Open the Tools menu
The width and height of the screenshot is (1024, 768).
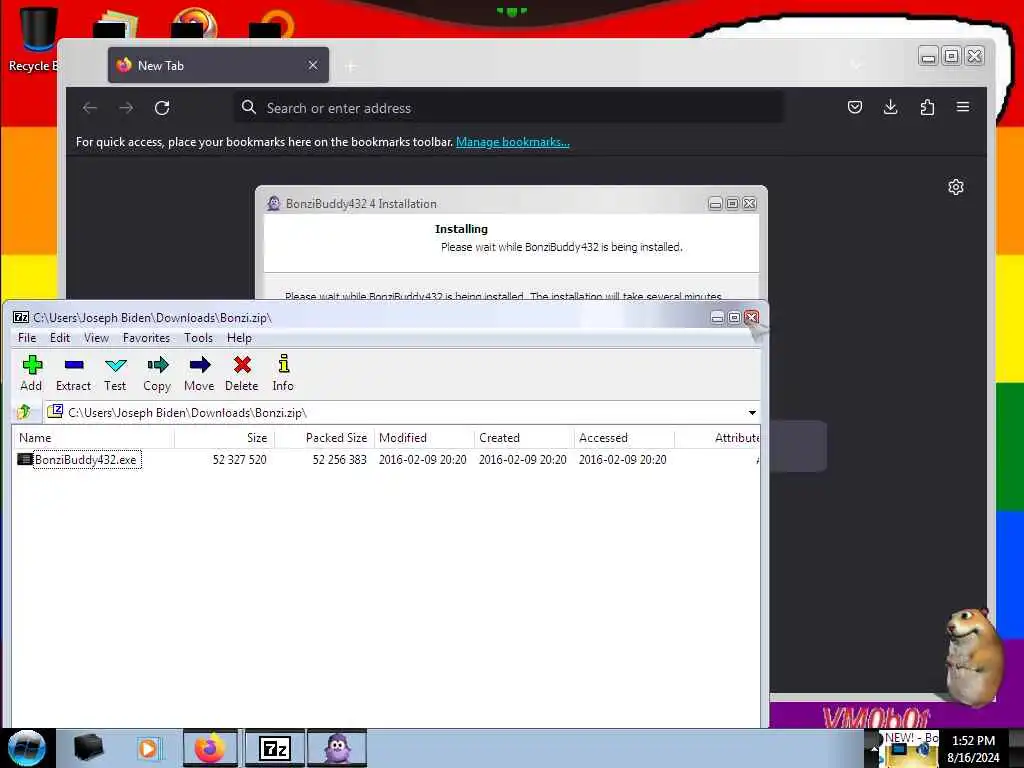click(198, 338)
